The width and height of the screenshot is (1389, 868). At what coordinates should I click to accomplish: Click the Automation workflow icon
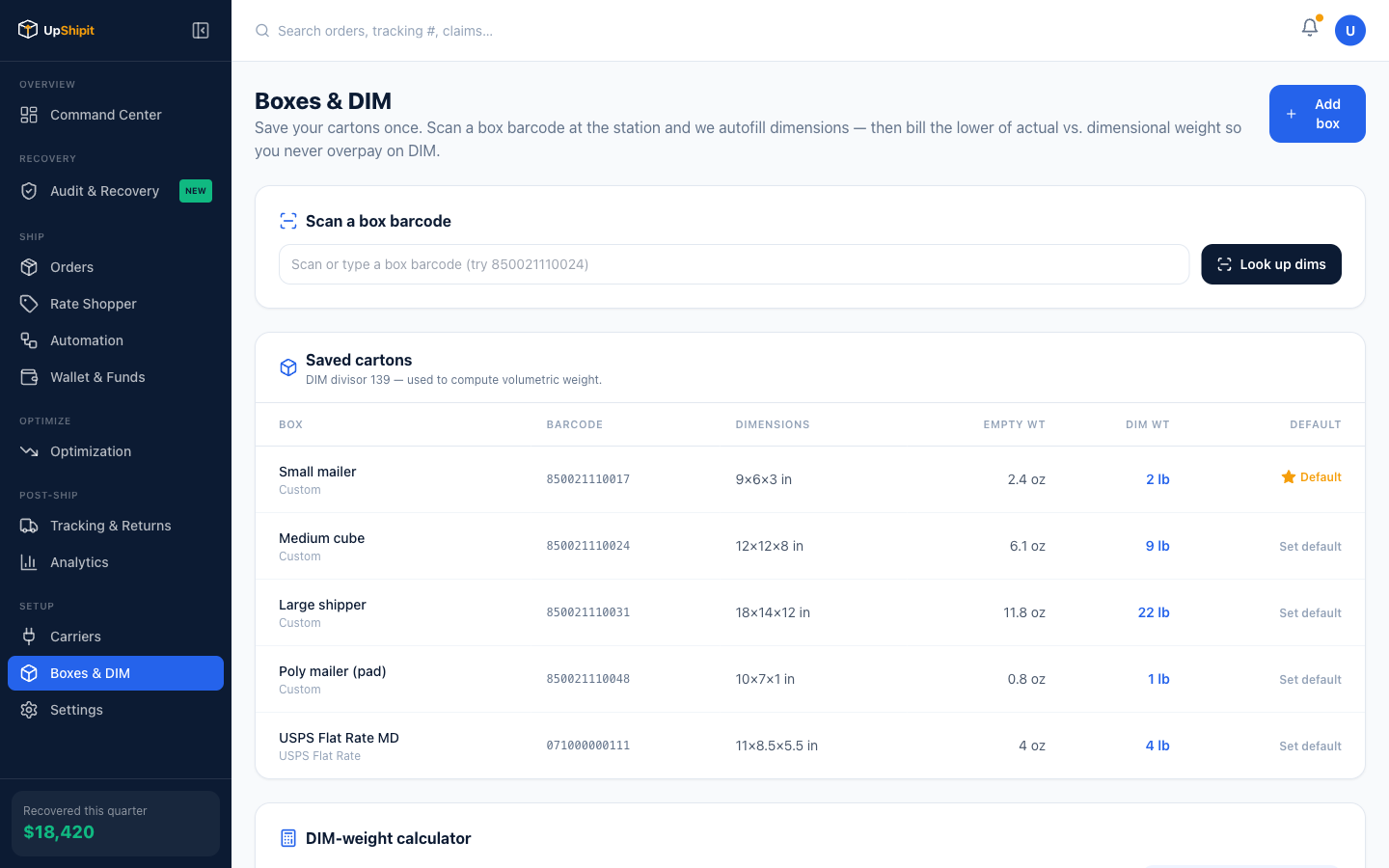(29, 340)
